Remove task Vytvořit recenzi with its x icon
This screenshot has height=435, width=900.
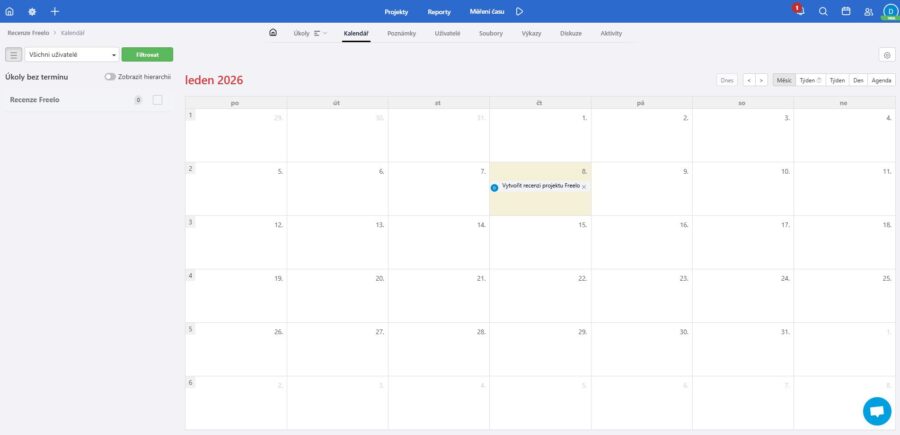(x=584, y=187)
